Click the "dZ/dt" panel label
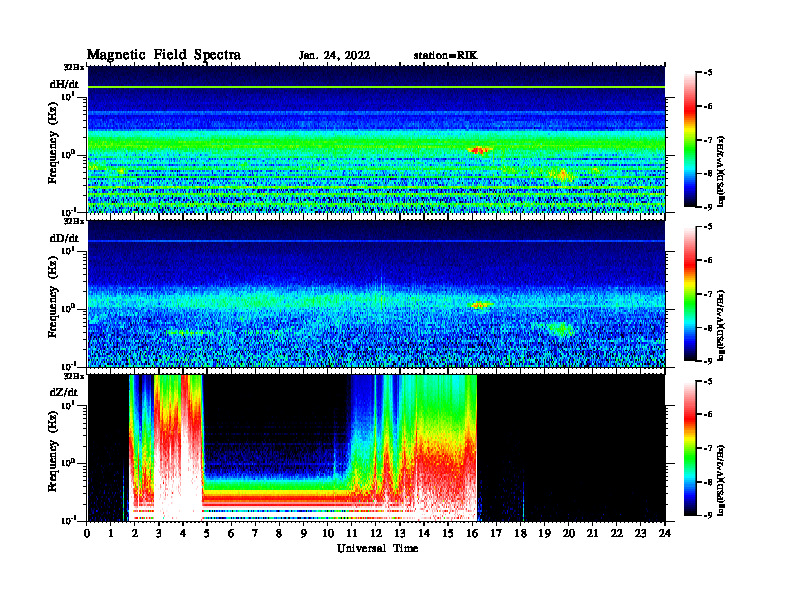This screenshot has width=792, height=612. [x=64, y=392]
